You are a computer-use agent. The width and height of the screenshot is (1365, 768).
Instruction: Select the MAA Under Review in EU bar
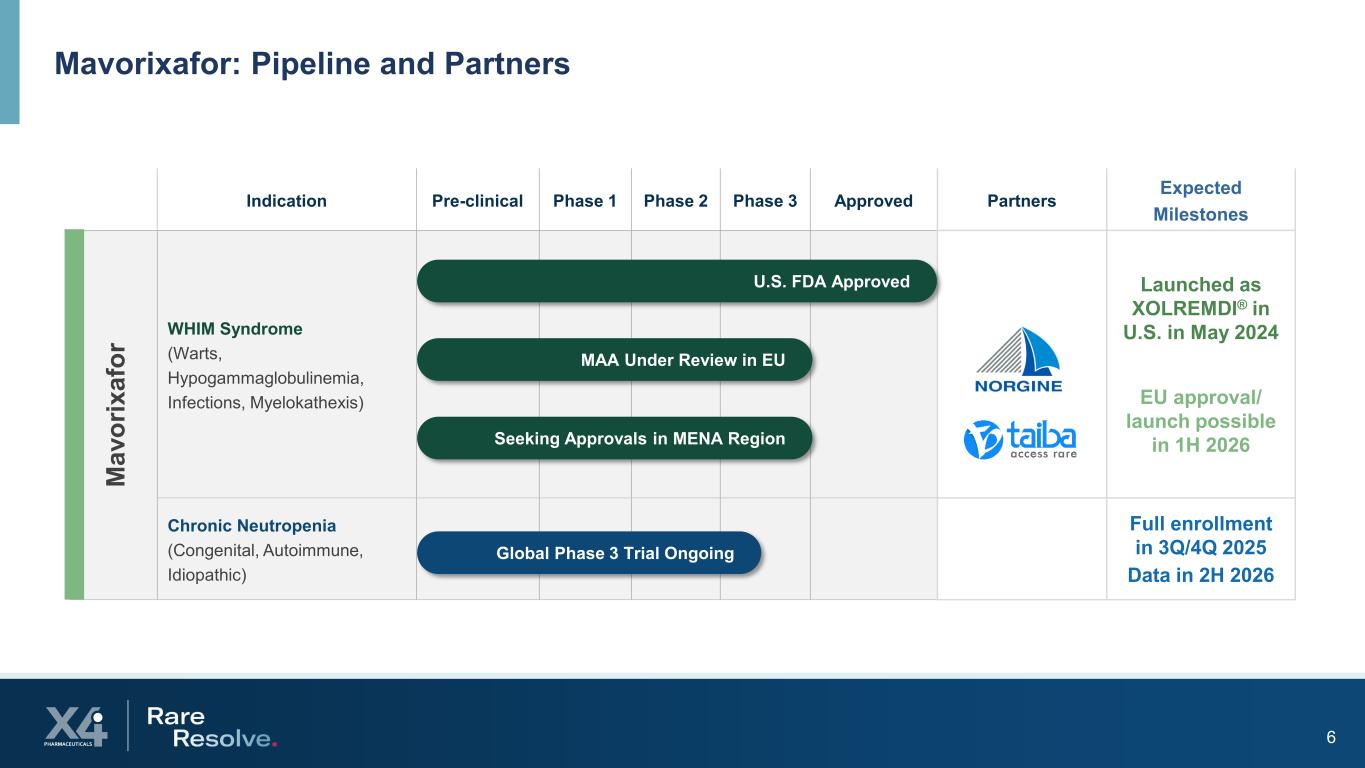(613, 360)
